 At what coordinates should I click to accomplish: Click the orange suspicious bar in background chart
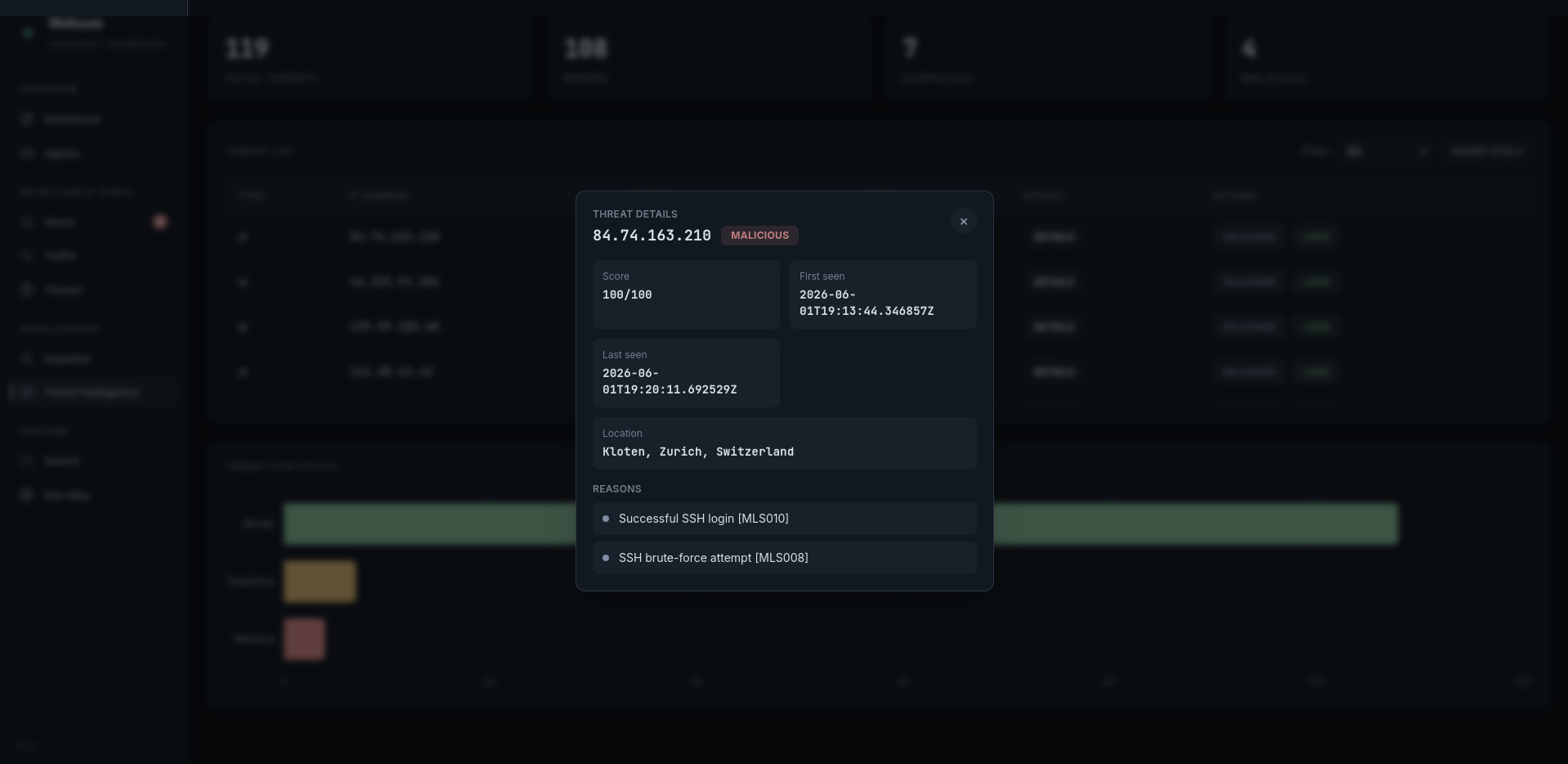320,582
